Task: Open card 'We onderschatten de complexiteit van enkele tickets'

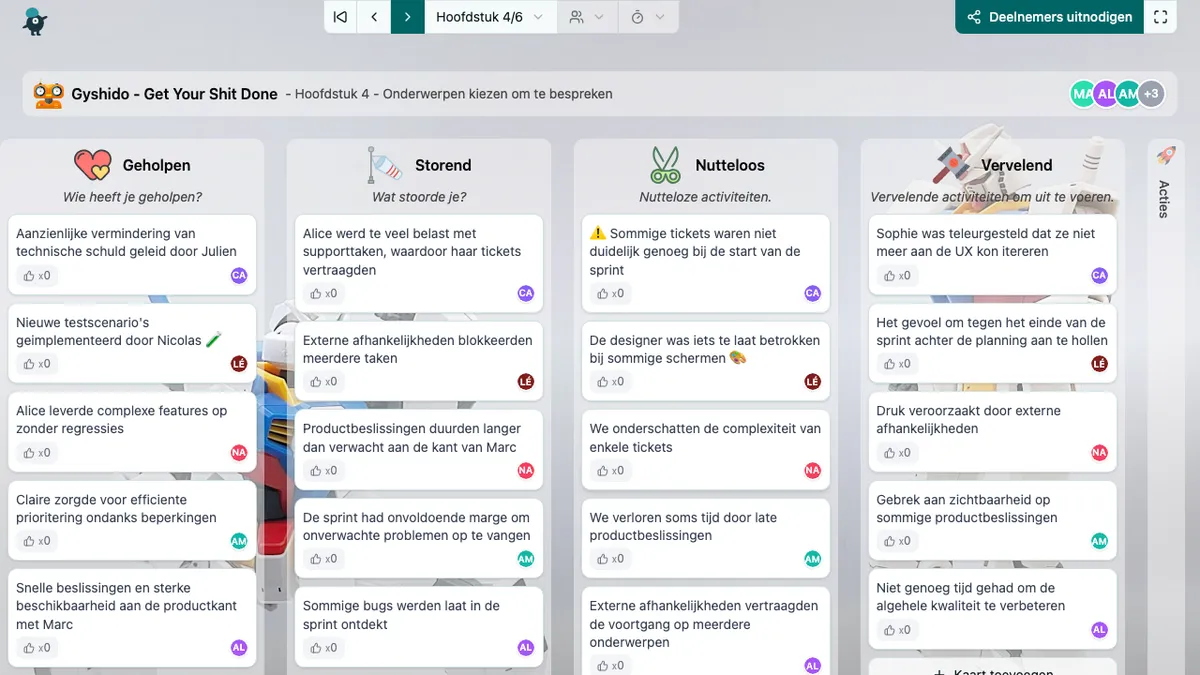Action: pos(705,437)
